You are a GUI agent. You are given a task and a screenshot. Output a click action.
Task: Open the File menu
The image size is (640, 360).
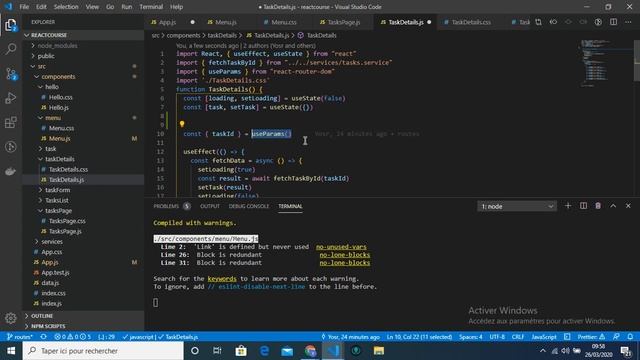point(24,7)
